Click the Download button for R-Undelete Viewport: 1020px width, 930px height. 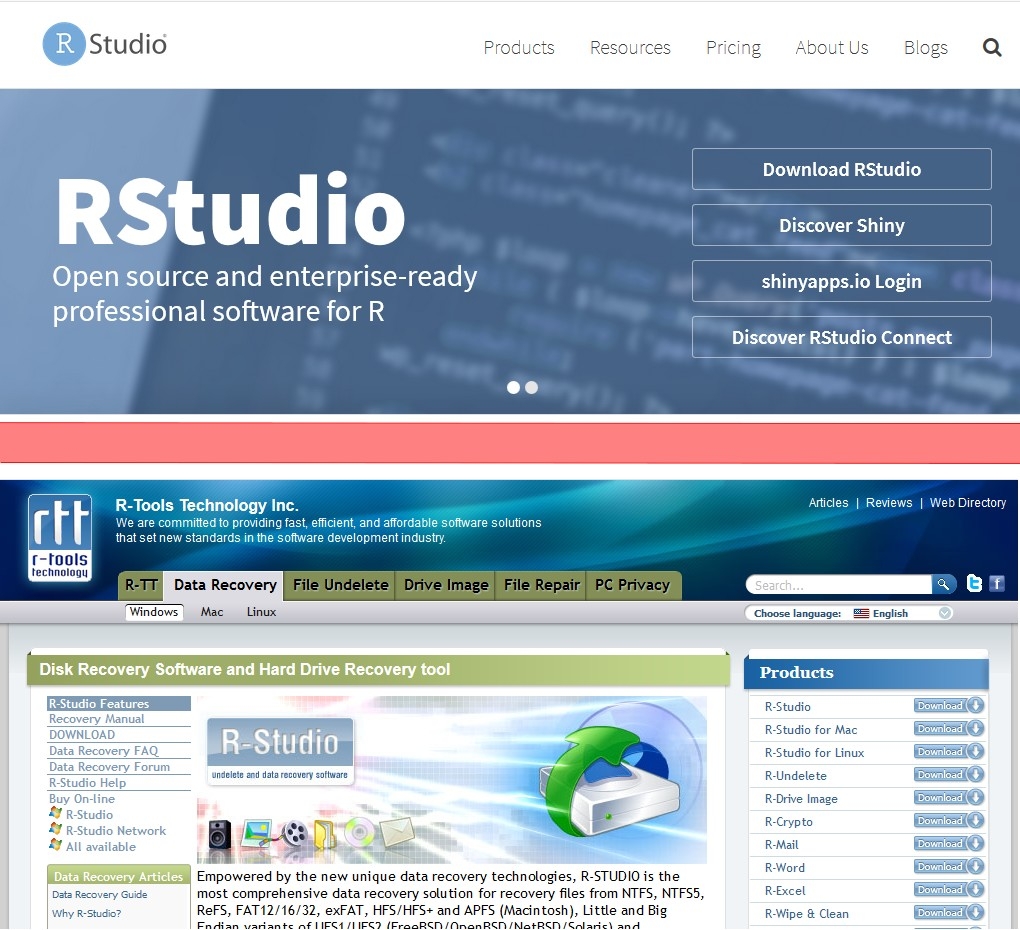coord(948,775)
